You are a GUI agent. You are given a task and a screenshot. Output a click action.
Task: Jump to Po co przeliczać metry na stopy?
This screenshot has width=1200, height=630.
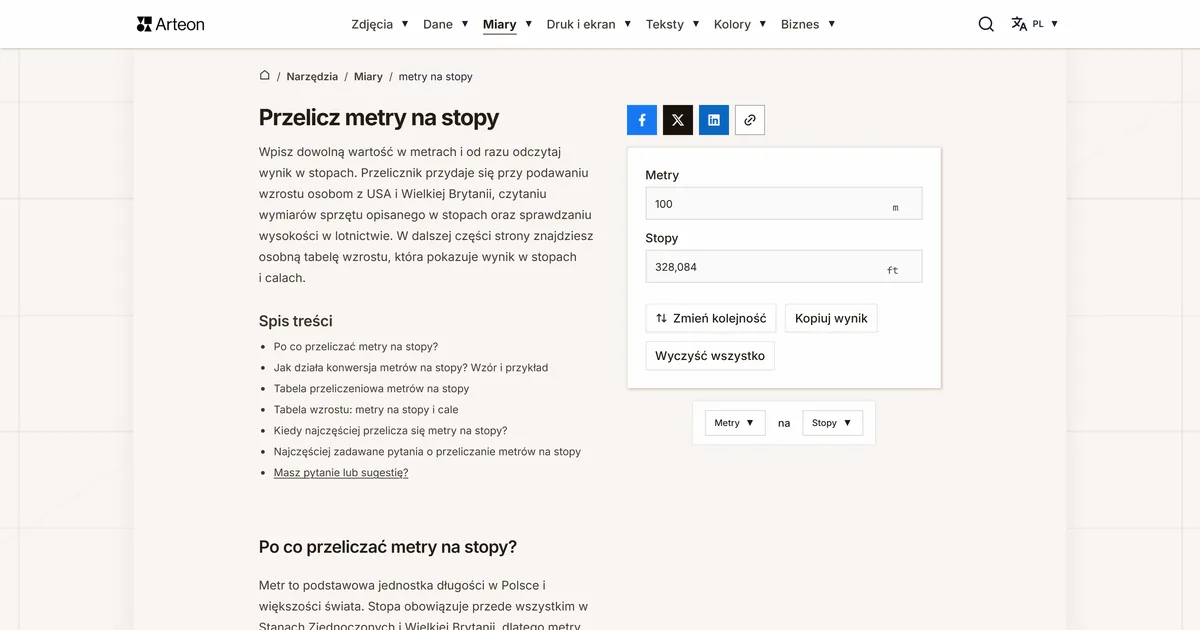click(x=356, y=347)
